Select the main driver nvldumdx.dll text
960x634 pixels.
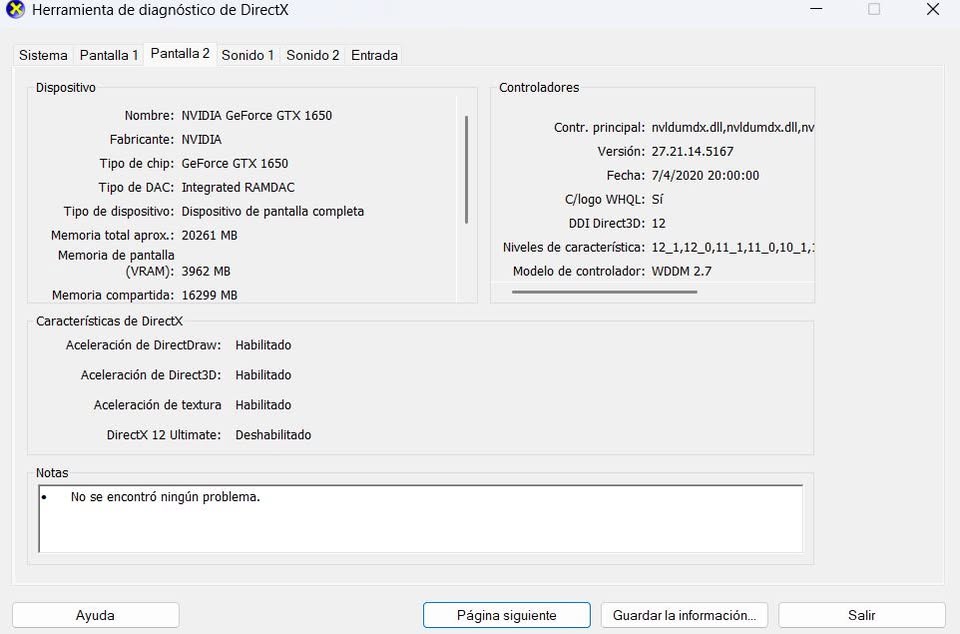732,127
